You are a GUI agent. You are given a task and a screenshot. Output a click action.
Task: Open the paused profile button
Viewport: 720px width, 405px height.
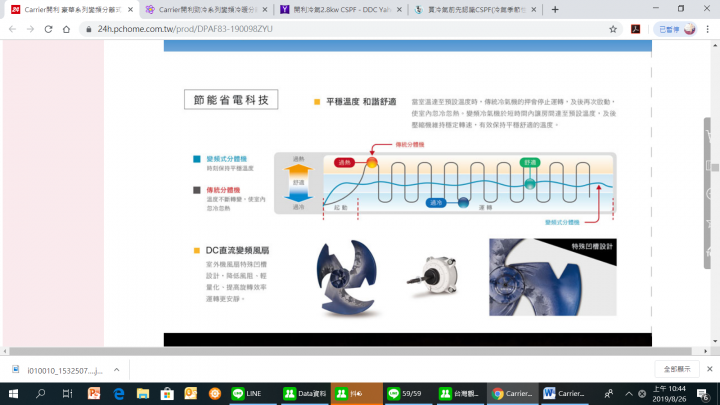click(676, 29)
